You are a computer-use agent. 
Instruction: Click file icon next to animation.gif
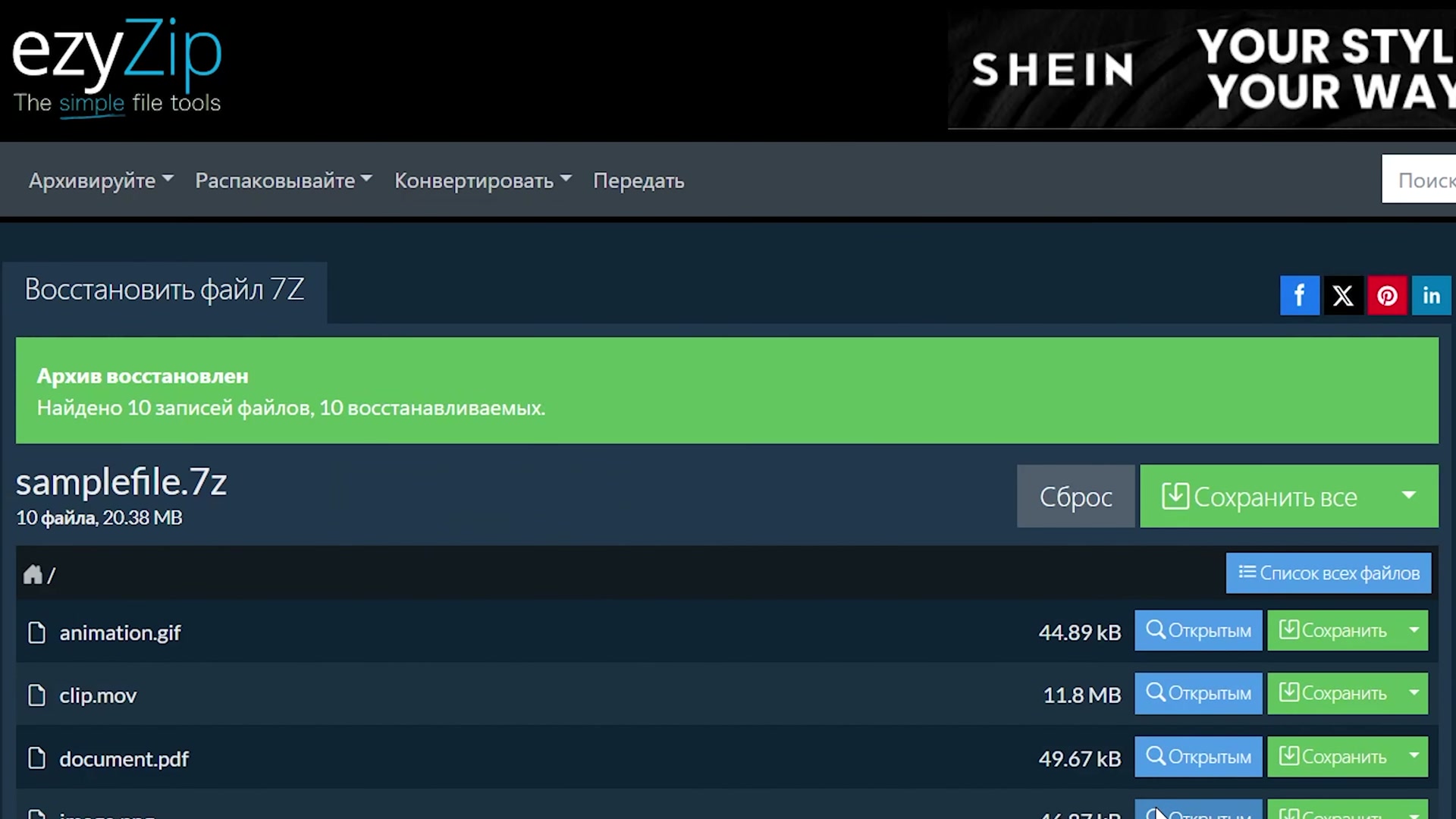click(36, 632)
